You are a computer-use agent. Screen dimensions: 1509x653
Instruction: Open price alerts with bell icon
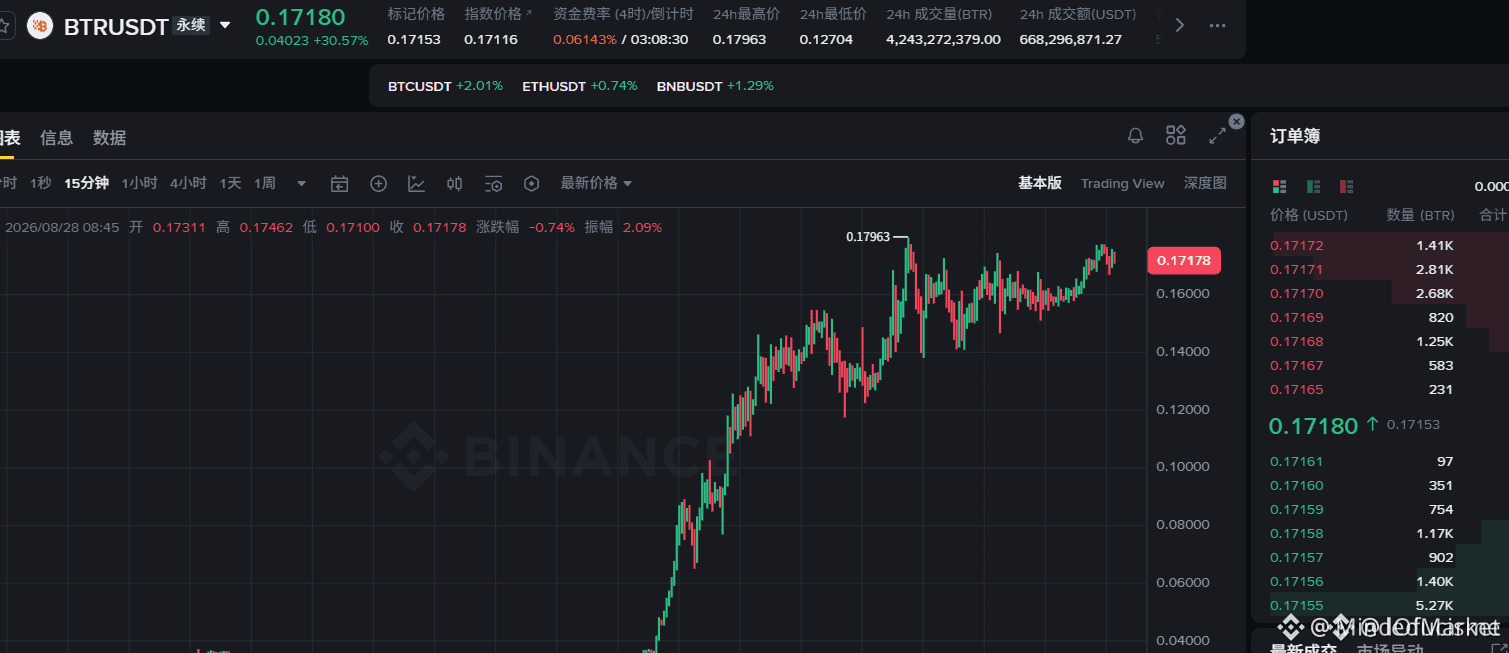[1135, 136]
